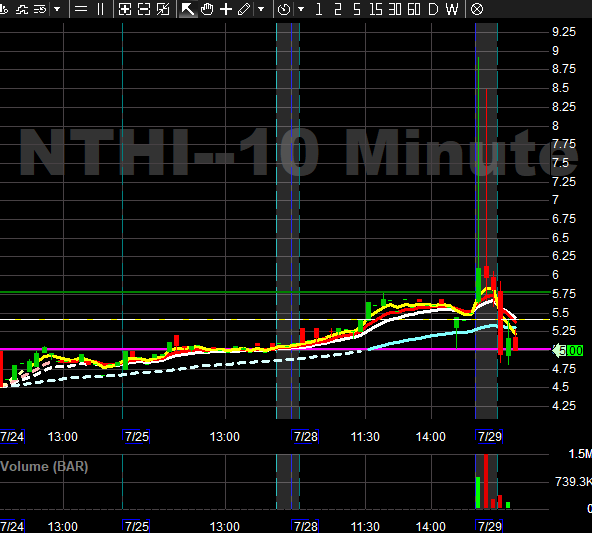Switch to 30 minute interval
592x533 pixels.
coord(395,9)
